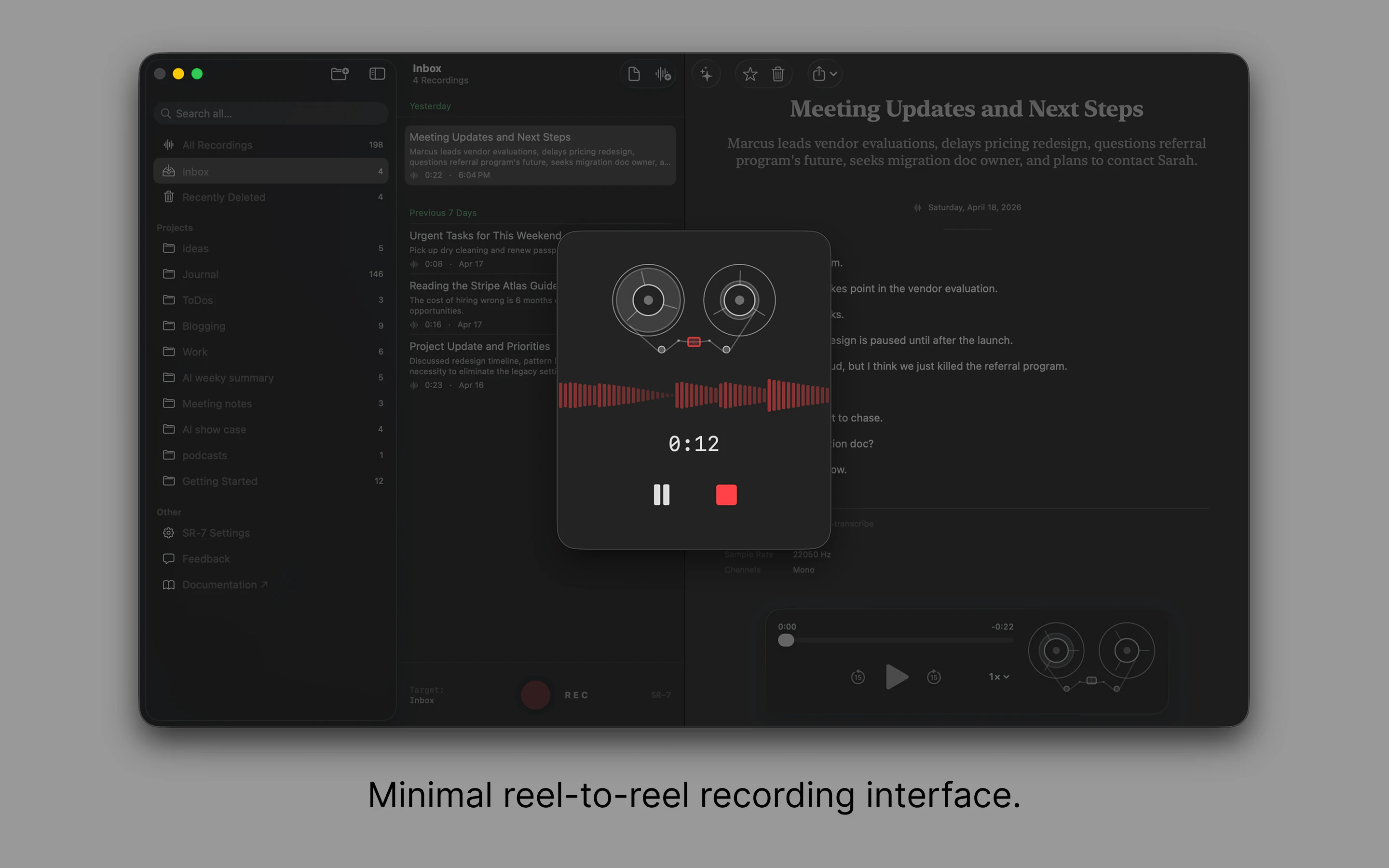Select Reading the Stripe Atlas Guide recording
1389x868 pixels.
(x=481, y=304)
